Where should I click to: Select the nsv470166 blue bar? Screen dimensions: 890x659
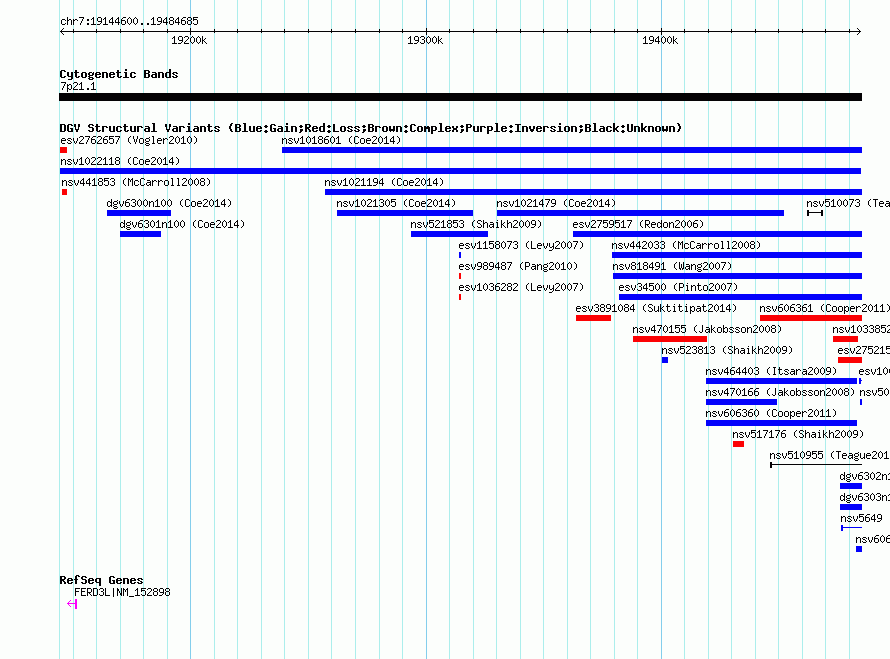(x=741, y=402)
